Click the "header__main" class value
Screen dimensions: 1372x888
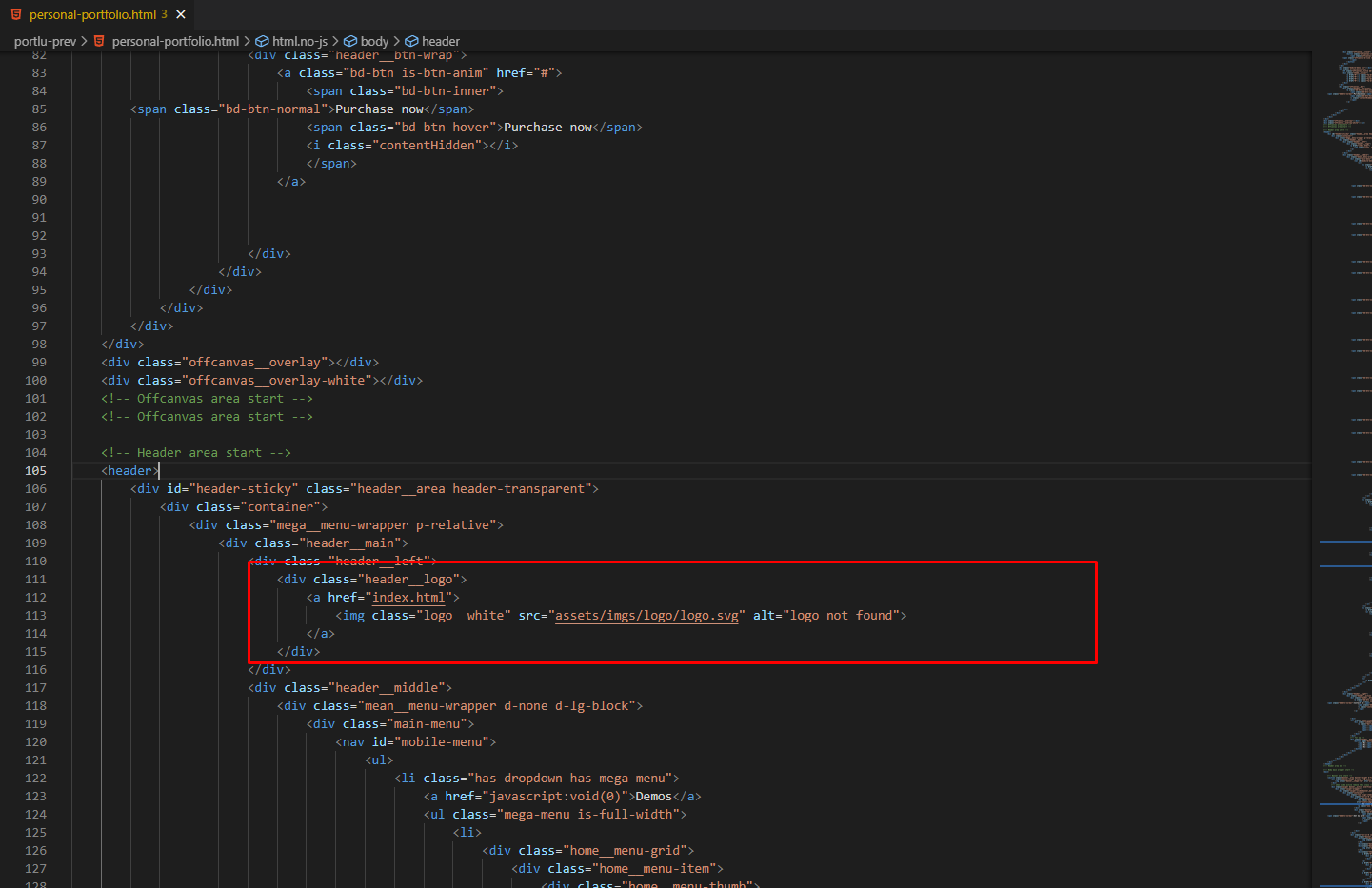pos(350,543)
